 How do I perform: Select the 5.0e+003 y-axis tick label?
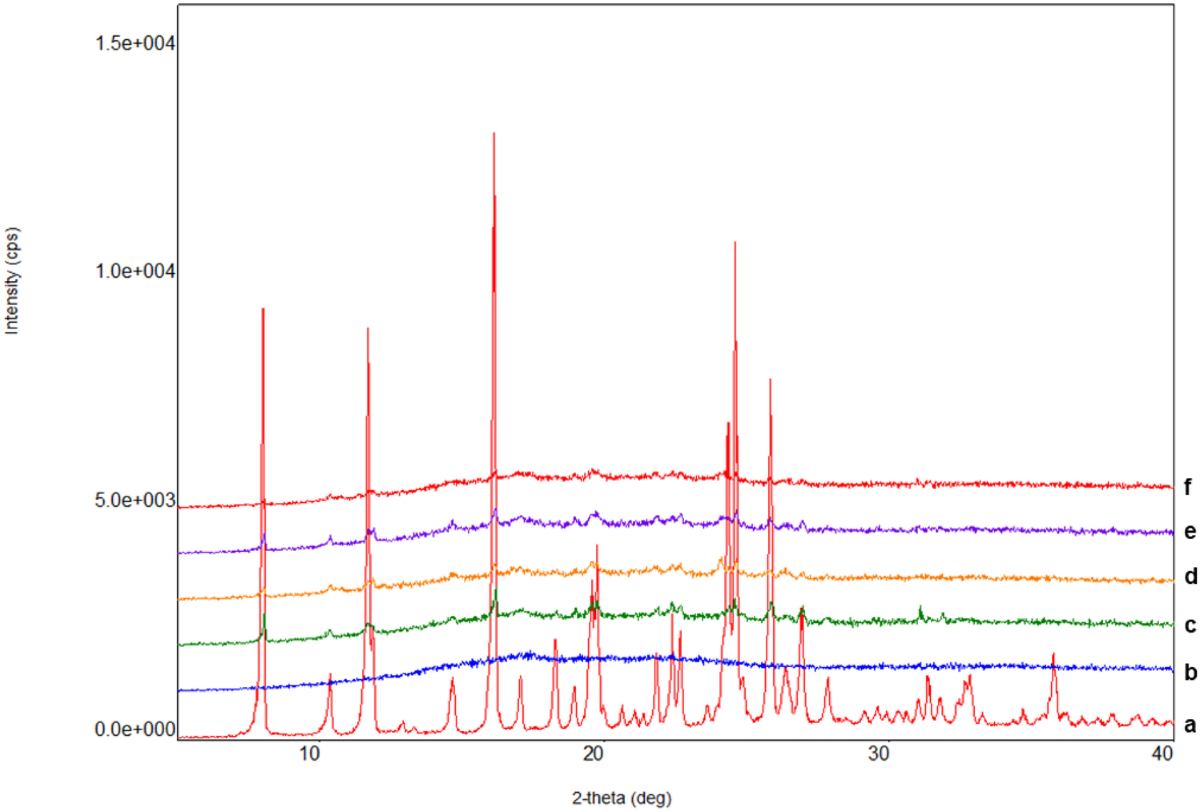tap(135, 499)
